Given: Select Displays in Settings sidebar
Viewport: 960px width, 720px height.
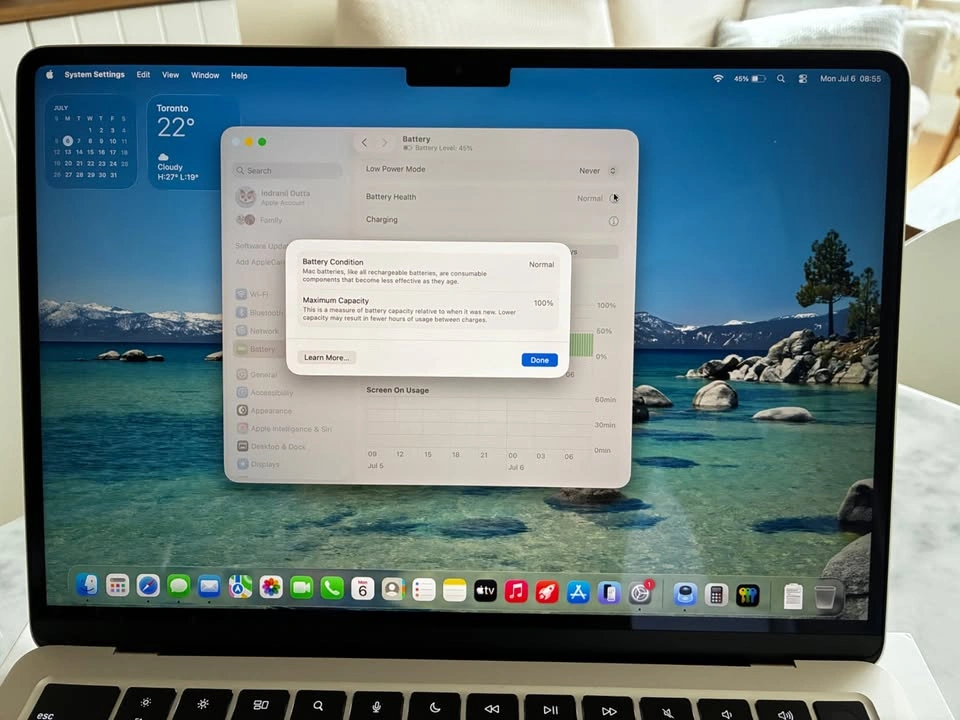Looking at the screenshot, I should [259, 464].
